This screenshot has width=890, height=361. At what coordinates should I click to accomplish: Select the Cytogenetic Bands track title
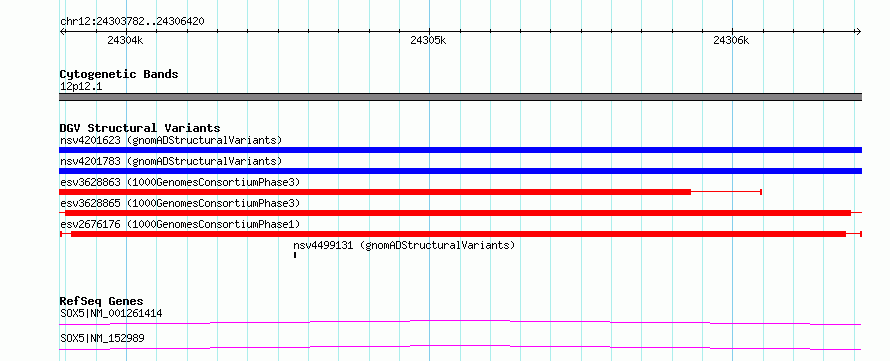(x=119, y=74)
